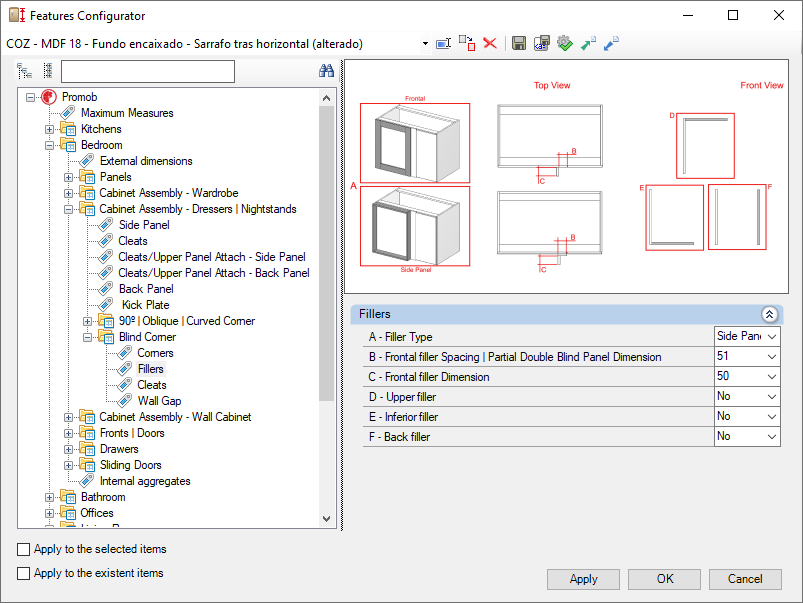This screenshot has height=603, width=803.
Task: Select Cleats/Upper Panel Attach - Side Panel
Action: pyautogui.click(x=212, y=257)
